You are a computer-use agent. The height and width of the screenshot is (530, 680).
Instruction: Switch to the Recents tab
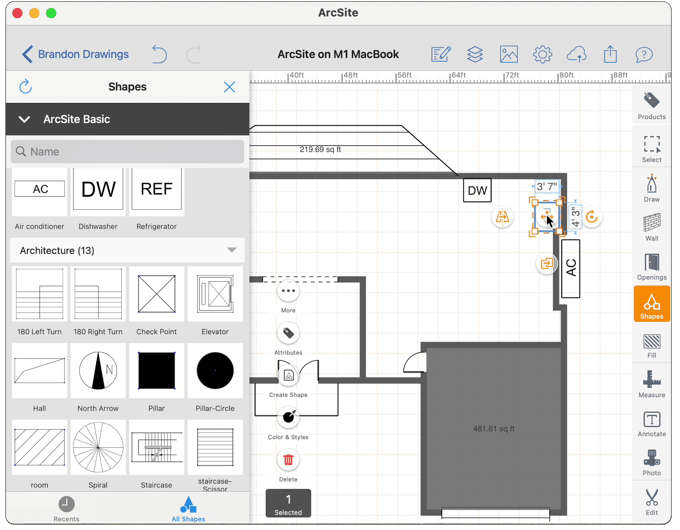pos(66,508)
